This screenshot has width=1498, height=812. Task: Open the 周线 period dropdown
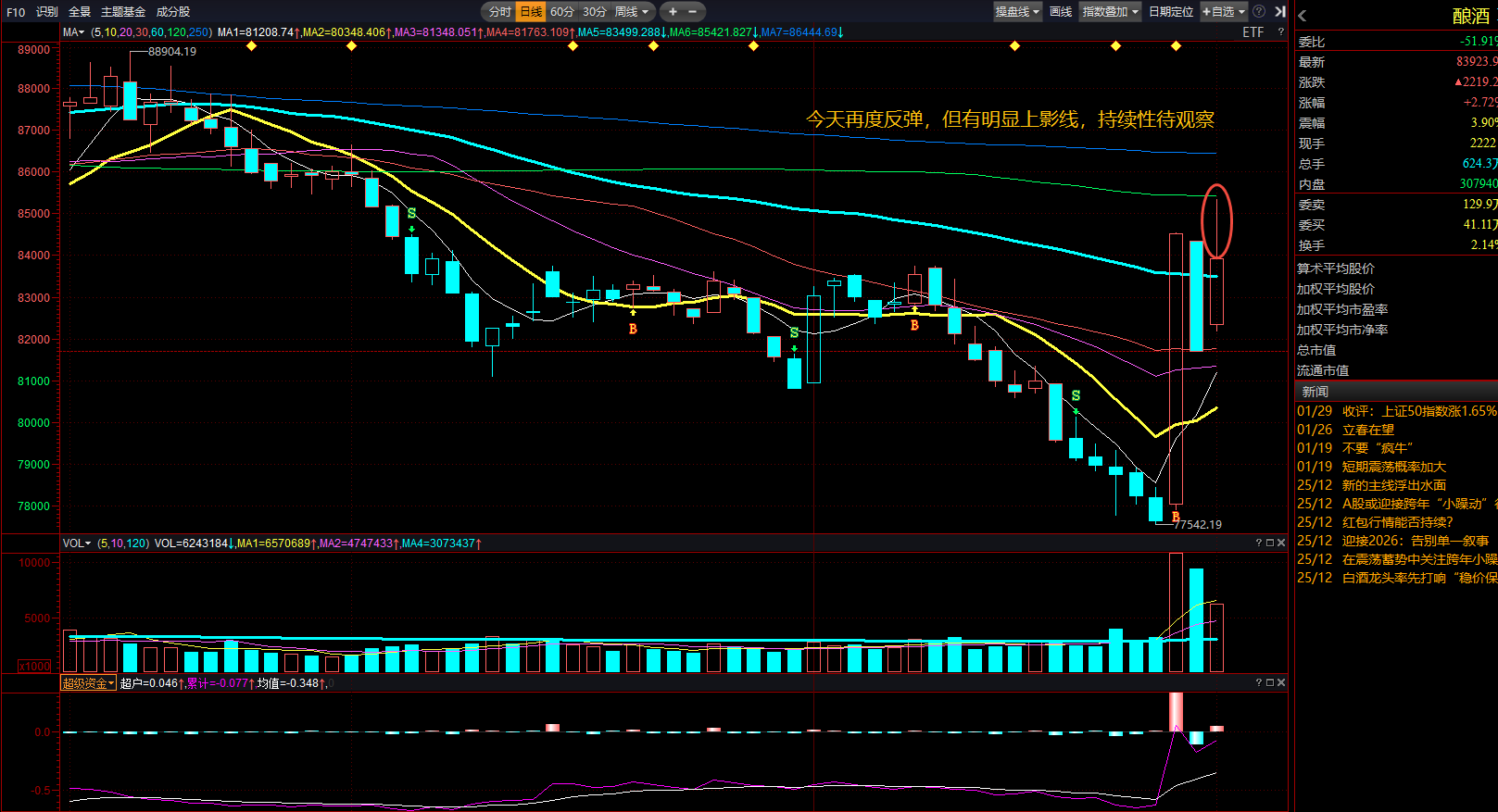[634, 12]
